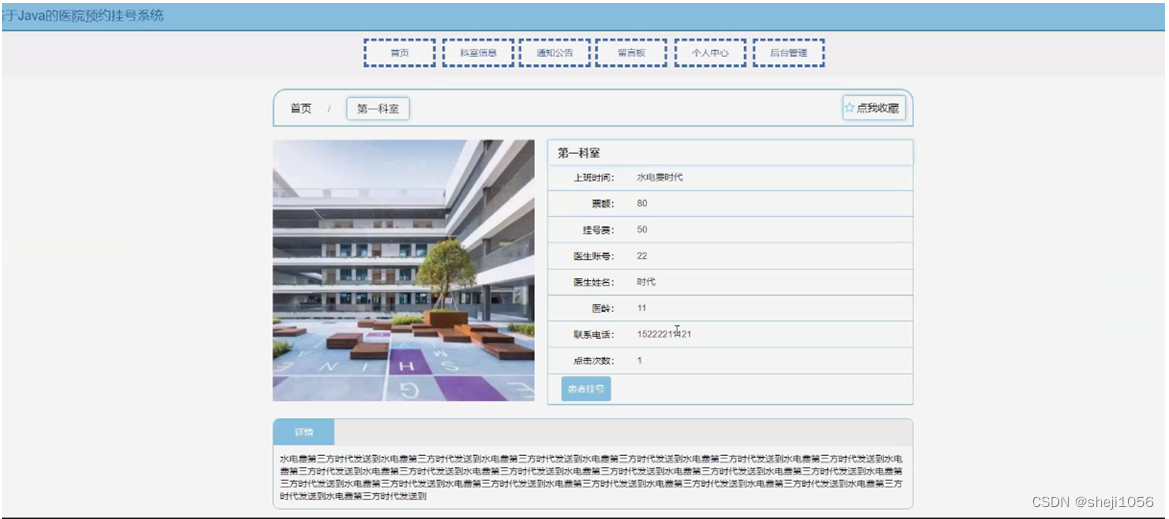Image resolution: width=1169 pixels, height=519 pixels.
Task: Click the department building photo
Action: click(403, 270)
